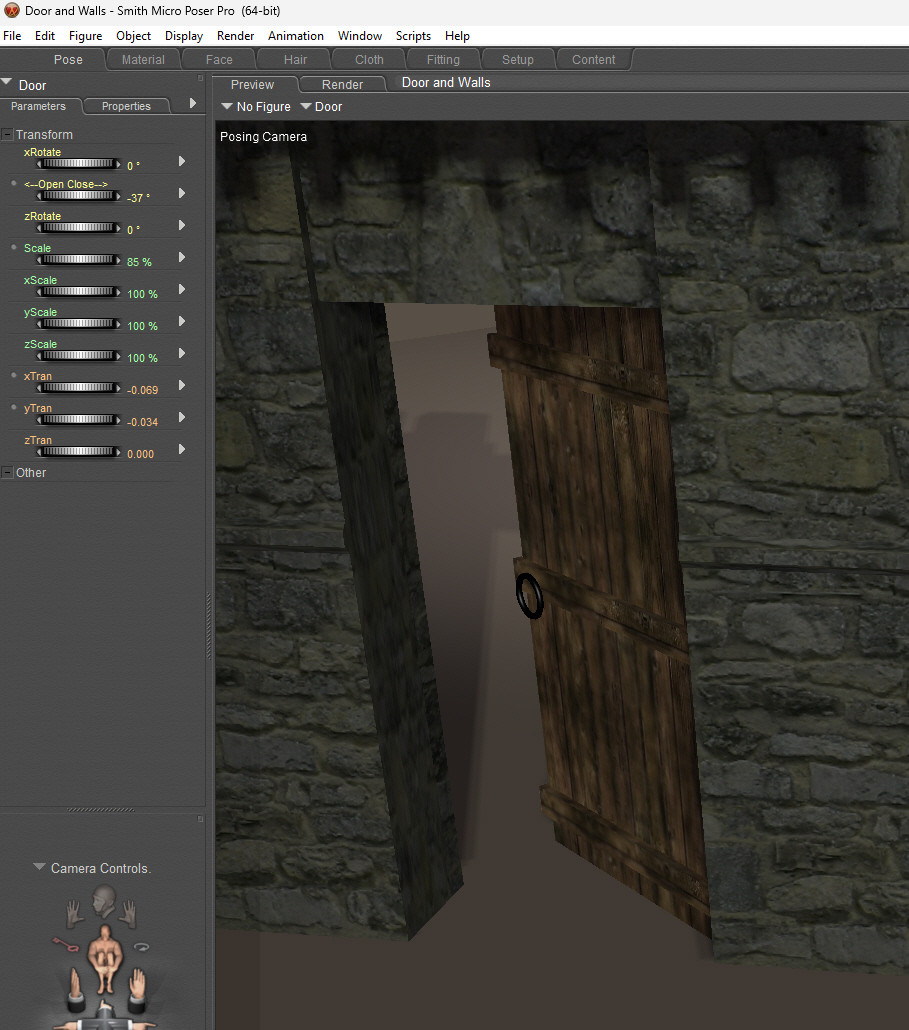This screenshot has width=909, height=1030.
Task: Open the Door actor dropdown in Parameters panel
Action: 7,83
